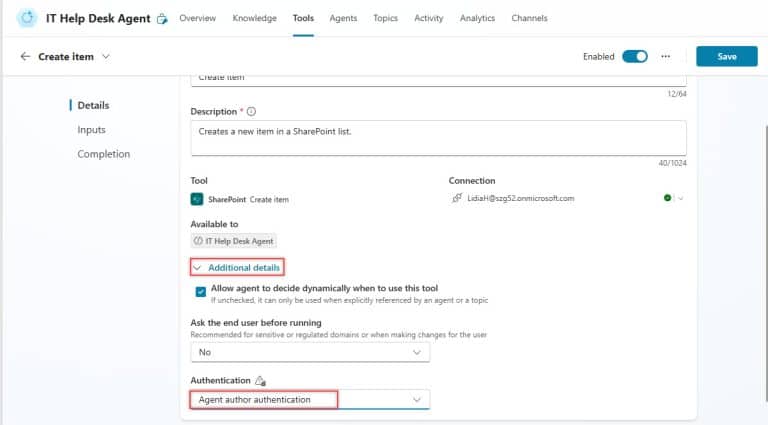This screenshot has height=425, width=768.
Task: Click into the Description text field
Action: pyautogui.click(x=438, y=138)
